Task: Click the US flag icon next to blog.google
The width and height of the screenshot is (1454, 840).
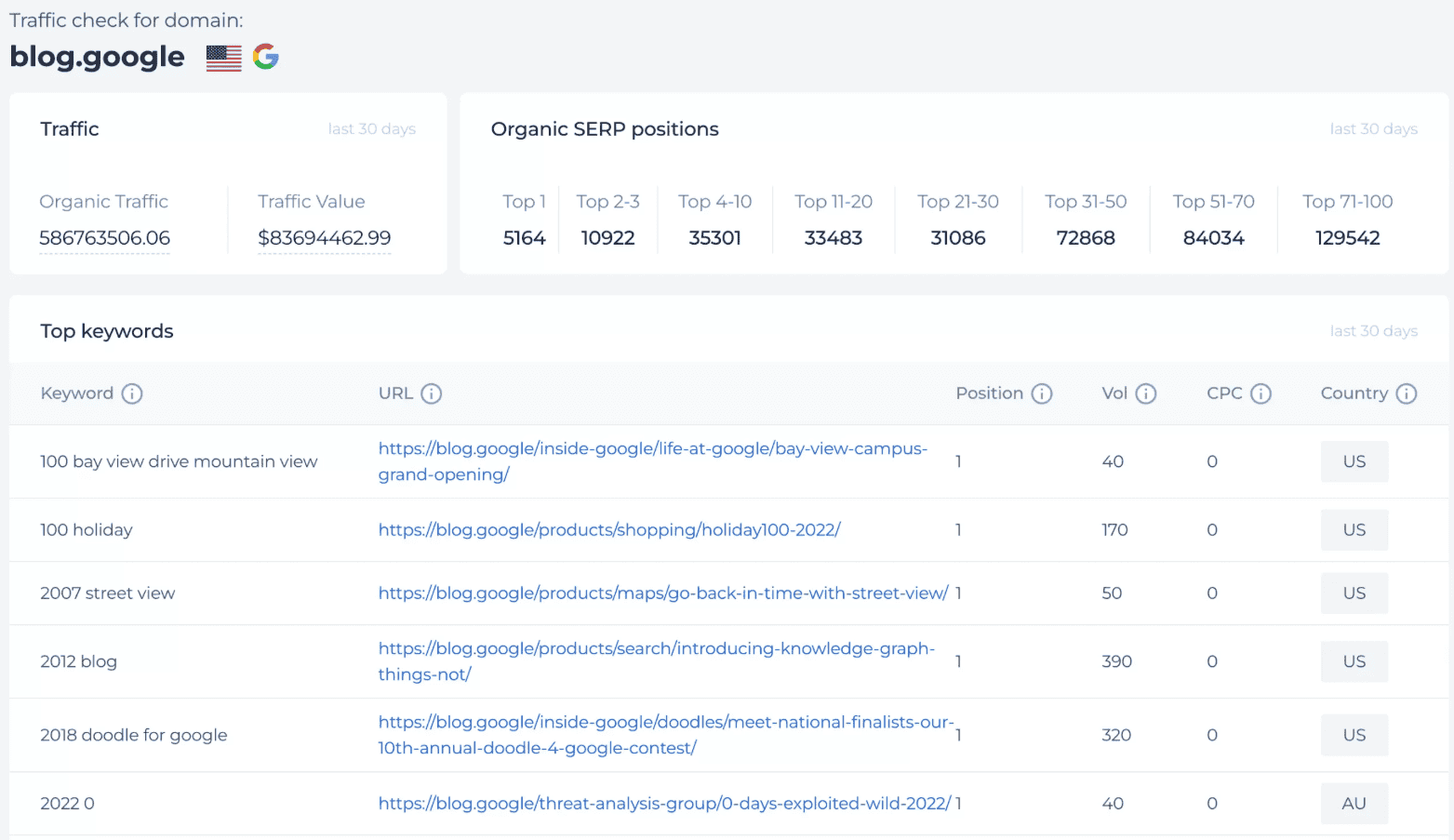Action: coord(223,57)
